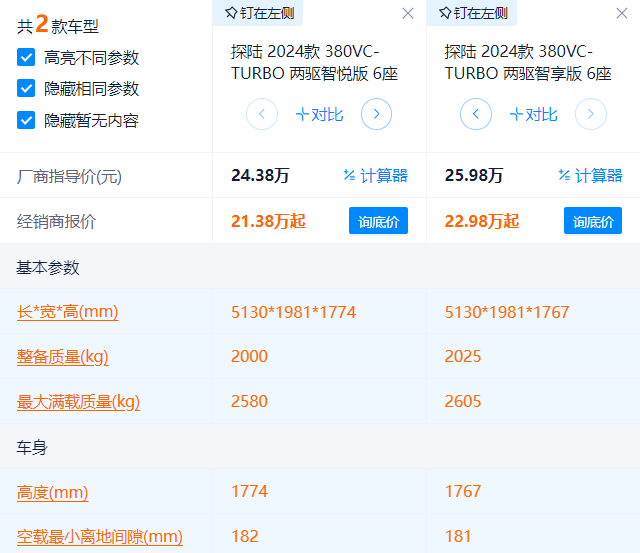Screen dimensions: 640x553
Task: Toggle the 高亮不同参数 checkbox
Action: click(x=26, y=57)
